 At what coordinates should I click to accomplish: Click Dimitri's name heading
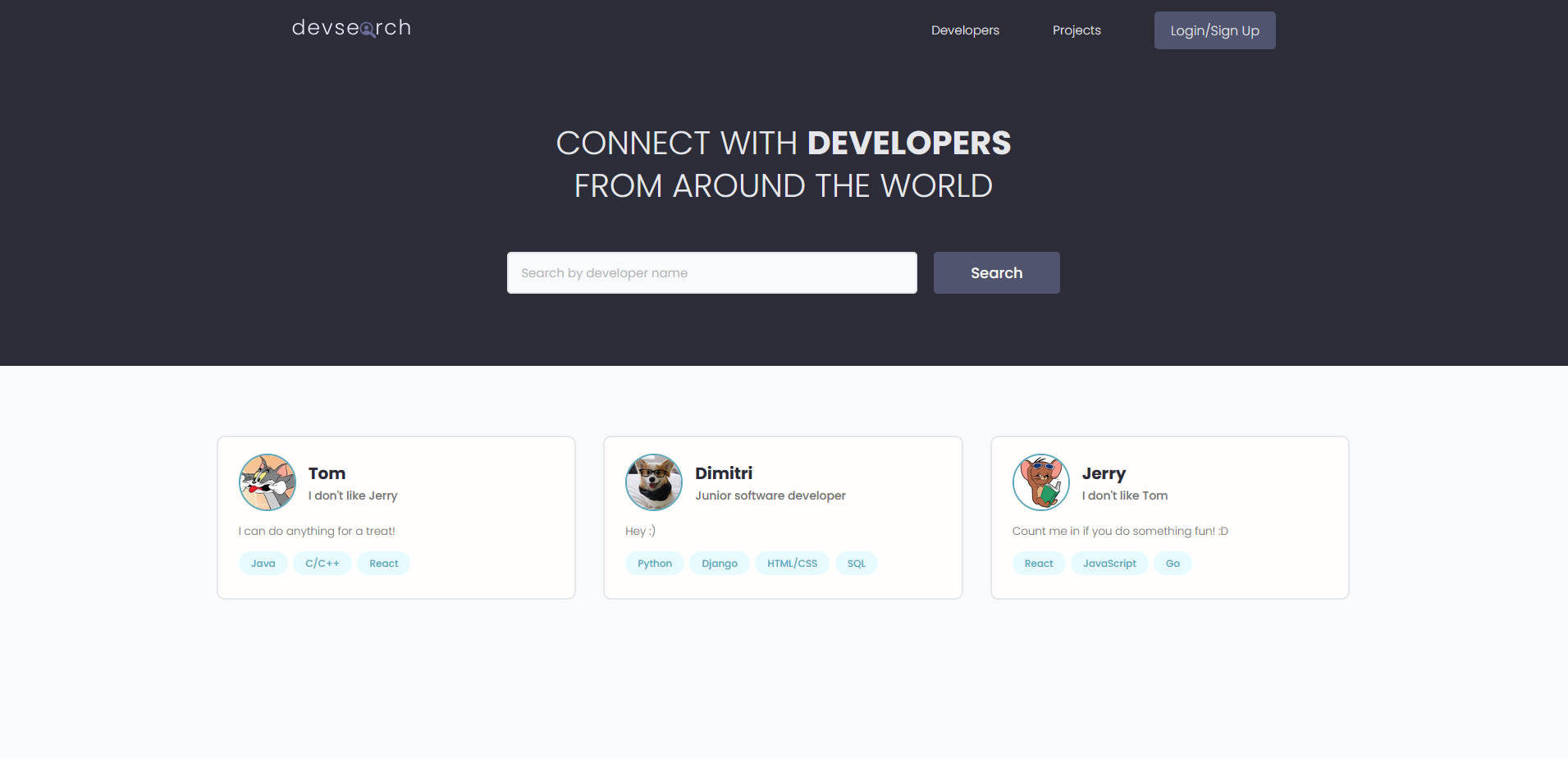(x=724, y=473)
